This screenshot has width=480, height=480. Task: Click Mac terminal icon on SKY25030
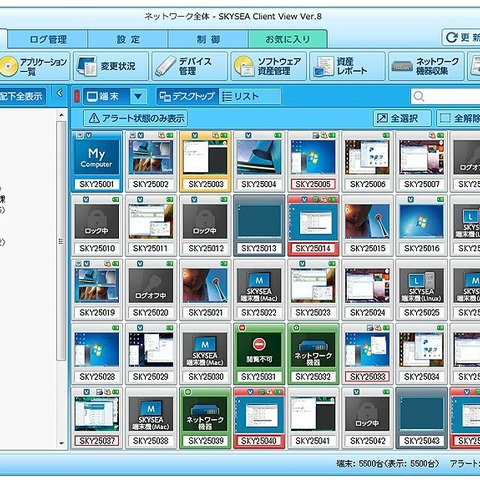[205, 345]
